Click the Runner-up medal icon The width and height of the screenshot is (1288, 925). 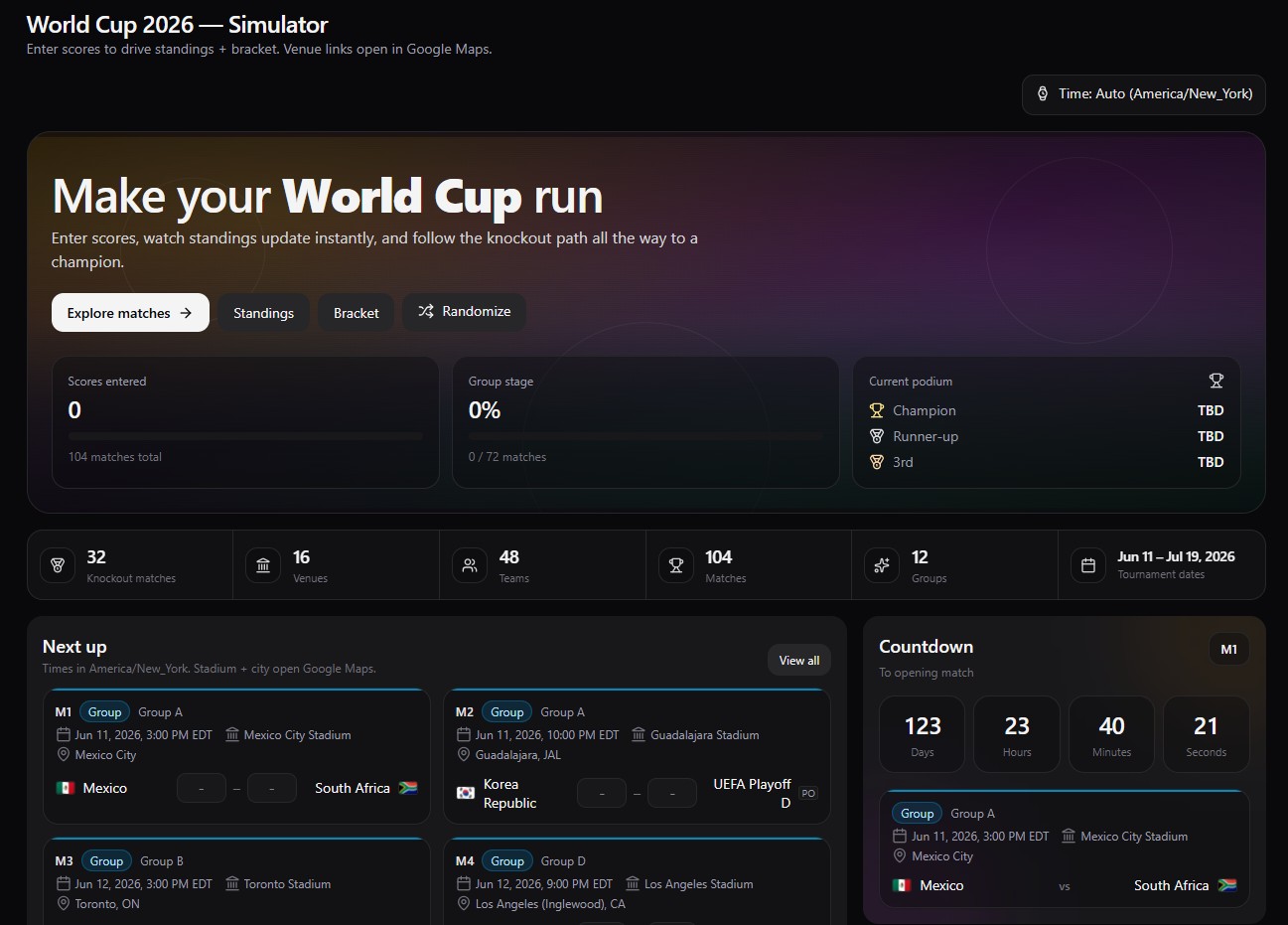pyautogui.click(x=877, y=436)
